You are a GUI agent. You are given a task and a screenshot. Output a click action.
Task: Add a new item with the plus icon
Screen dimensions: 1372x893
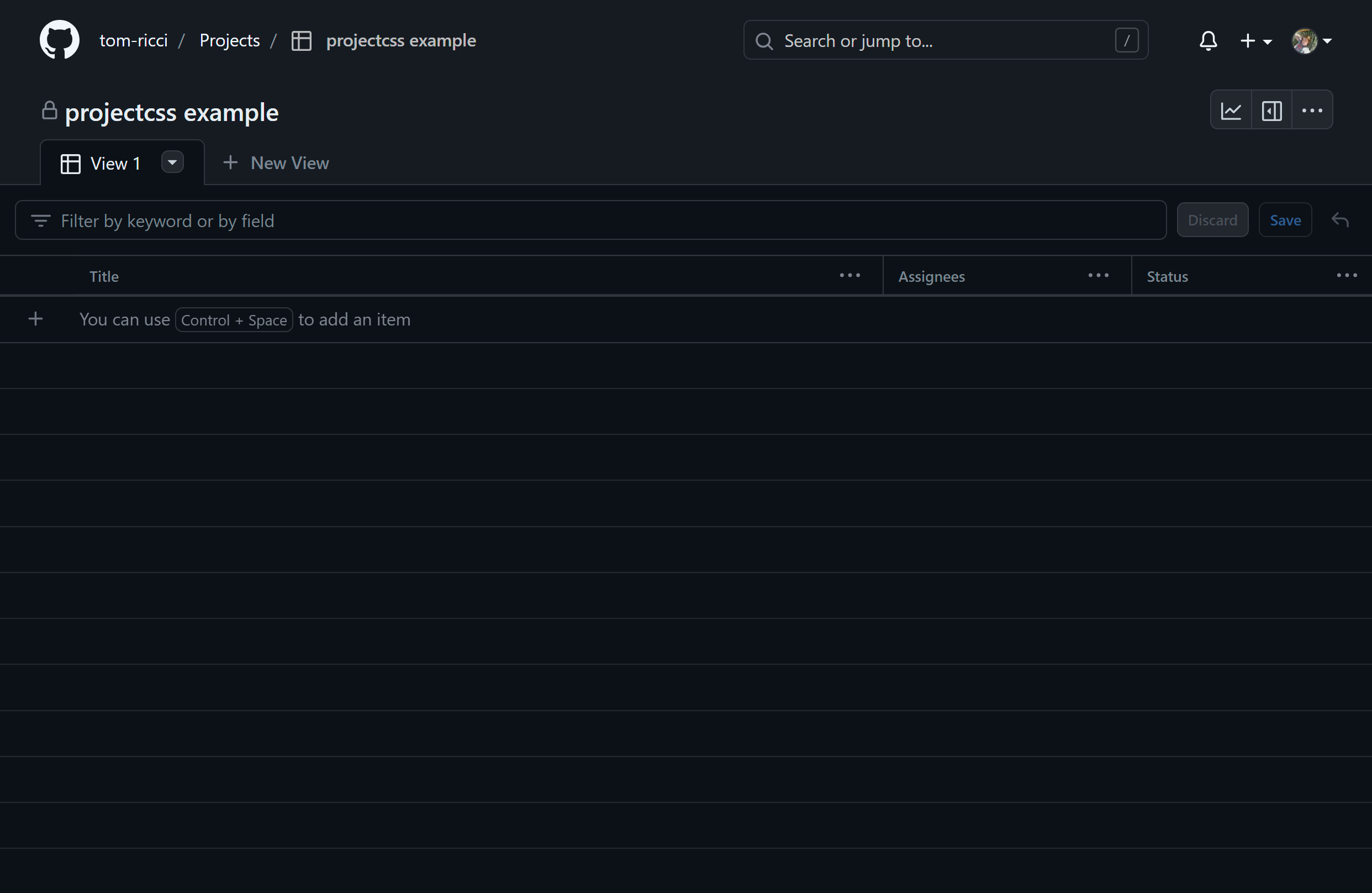[x=35, y=318]
